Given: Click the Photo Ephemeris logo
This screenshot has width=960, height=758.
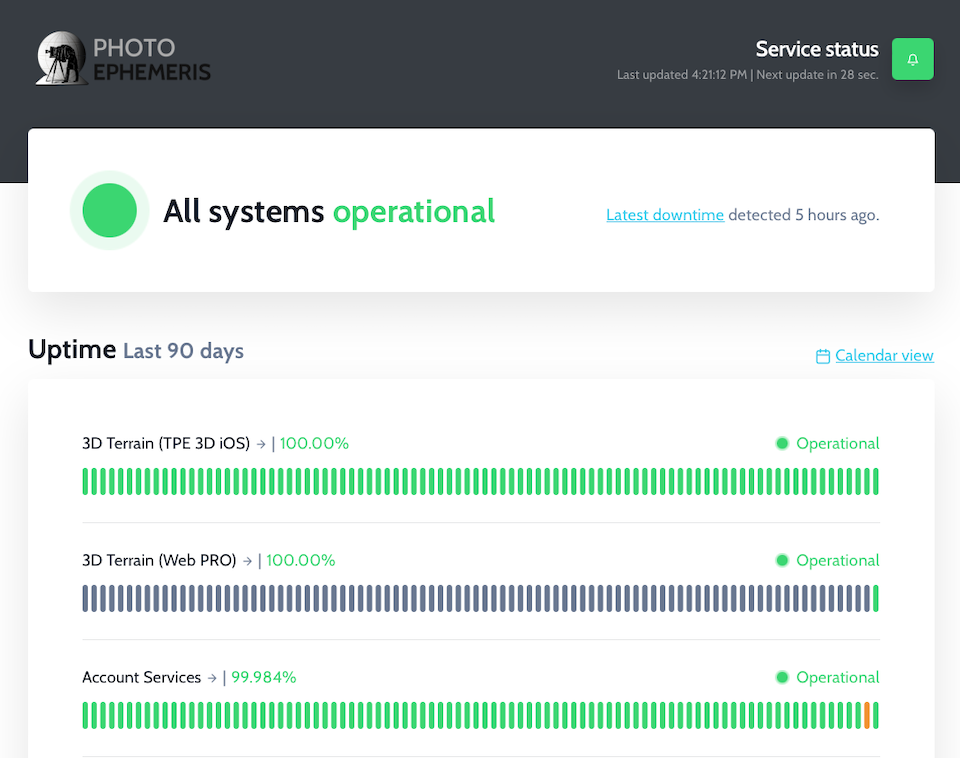Looking at the screenshot, I should [123, 60].
